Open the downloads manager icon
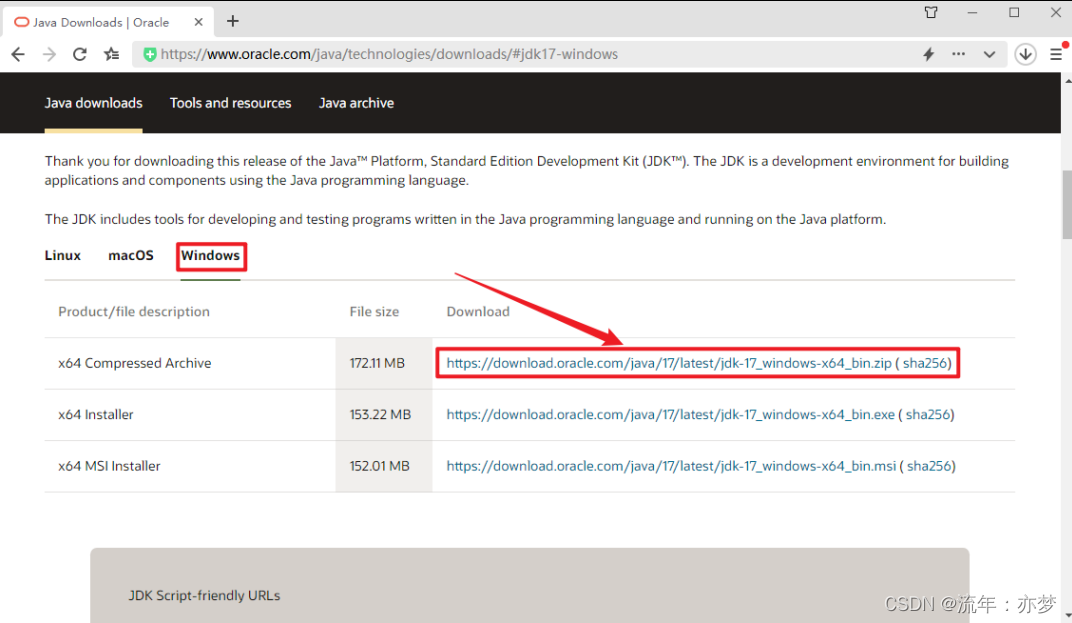1072x623 pixels. click(x=1025, y=54)
